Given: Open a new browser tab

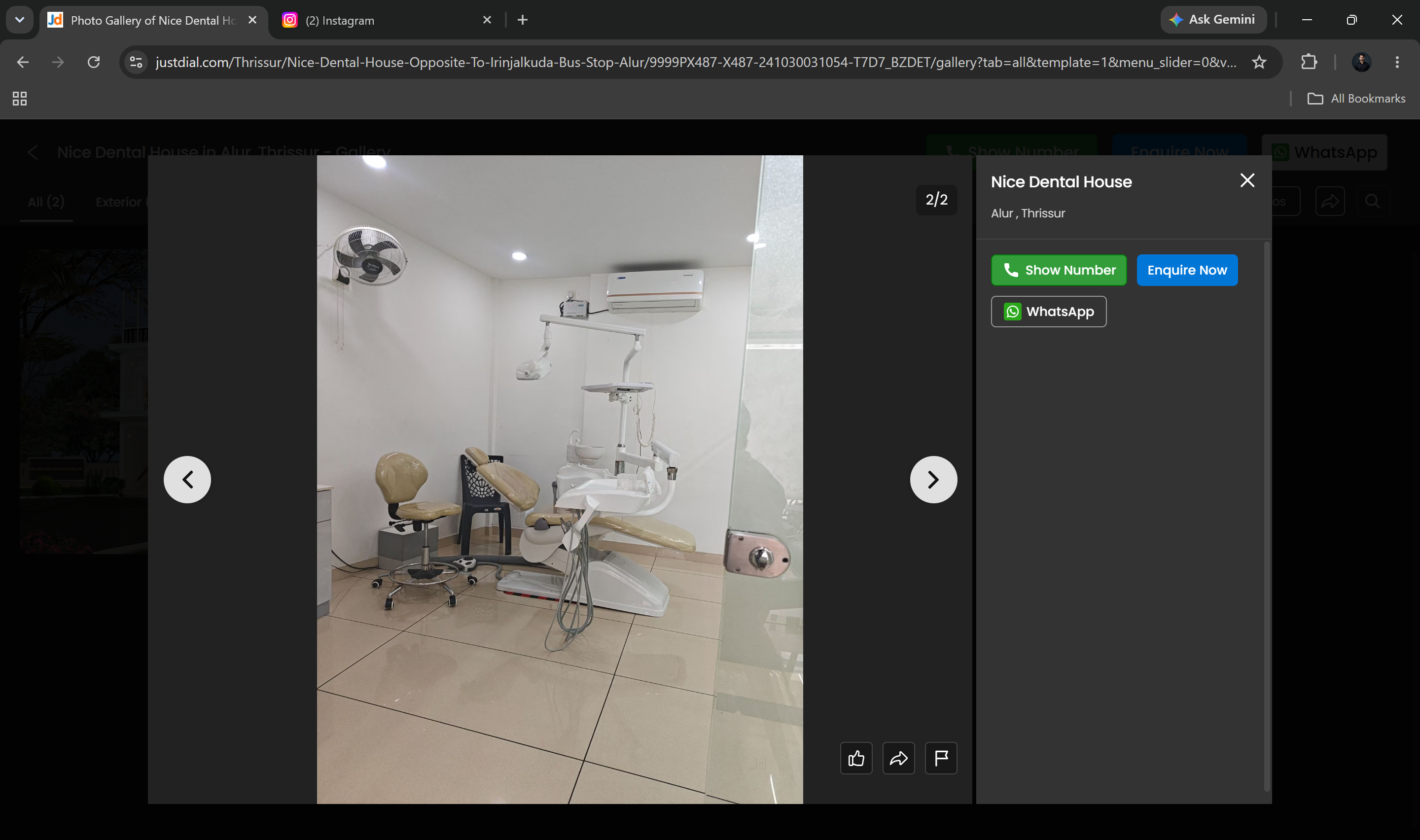Looking at the screenshot, I should click(x=522, y=20).
